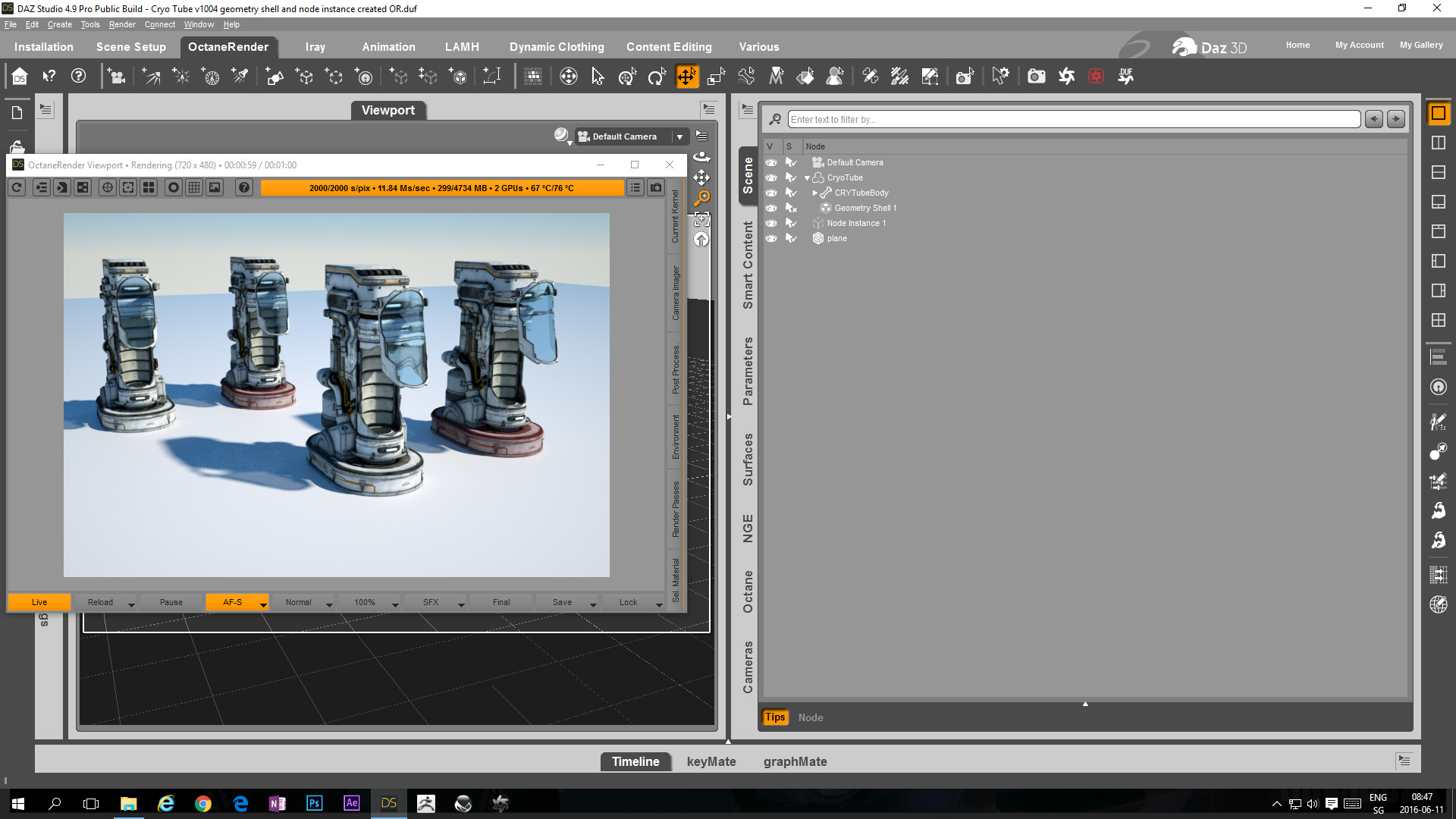Viewport: 1456px width, 819px height.
Task: Select the Node Selection arrow tool
Action: pyautogui.click(x=598, y=77)
